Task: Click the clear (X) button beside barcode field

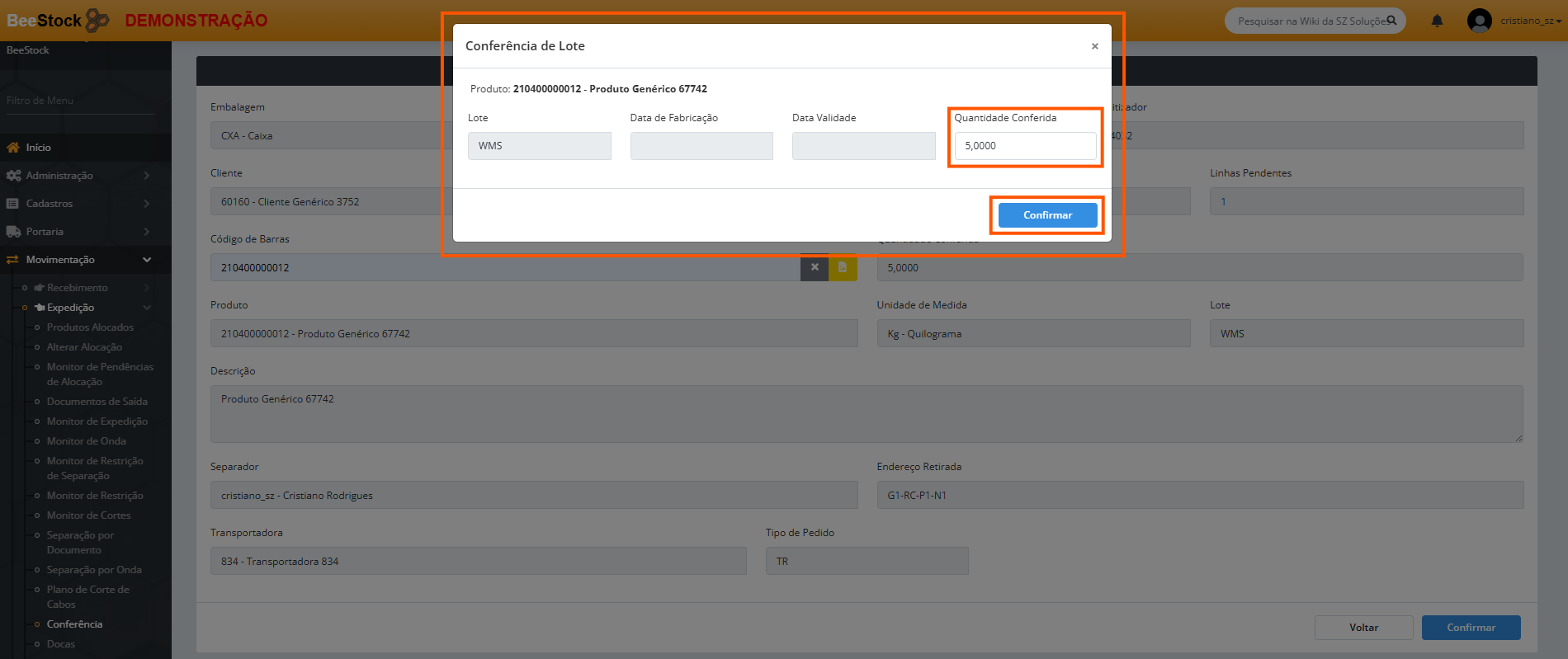Action: pyautogui.click(x=815, y=267)
